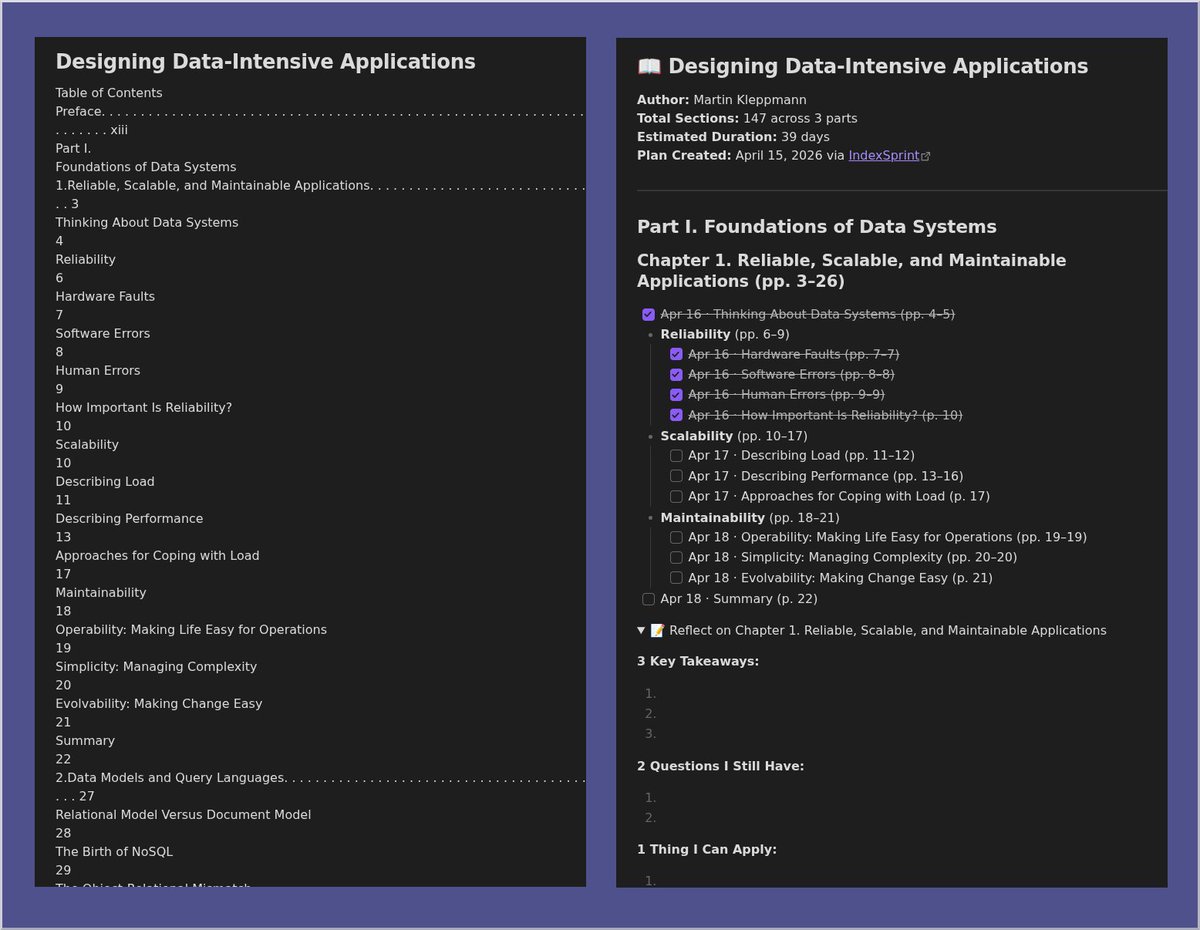Click 'Thinking About Data Systems' in left pane

click(147, 222)
